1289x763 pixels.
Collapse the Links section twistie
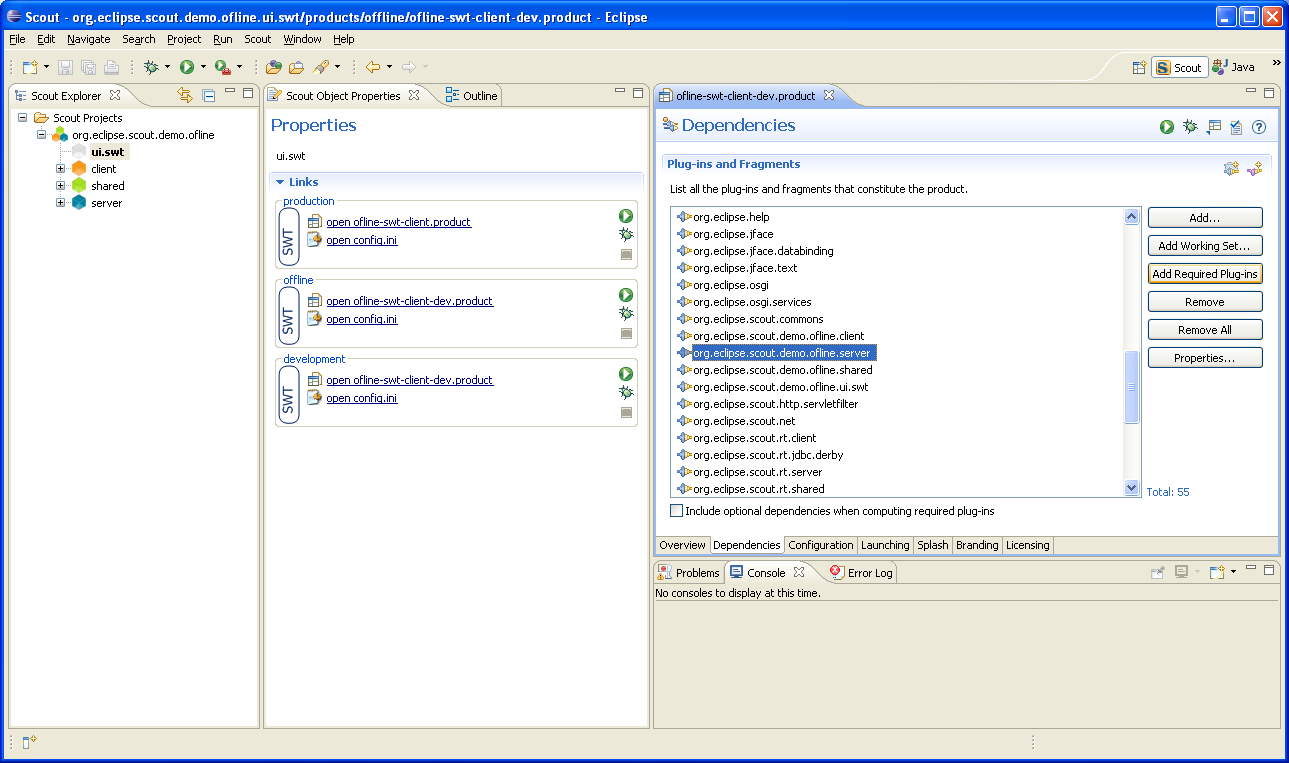coord(280,182)
